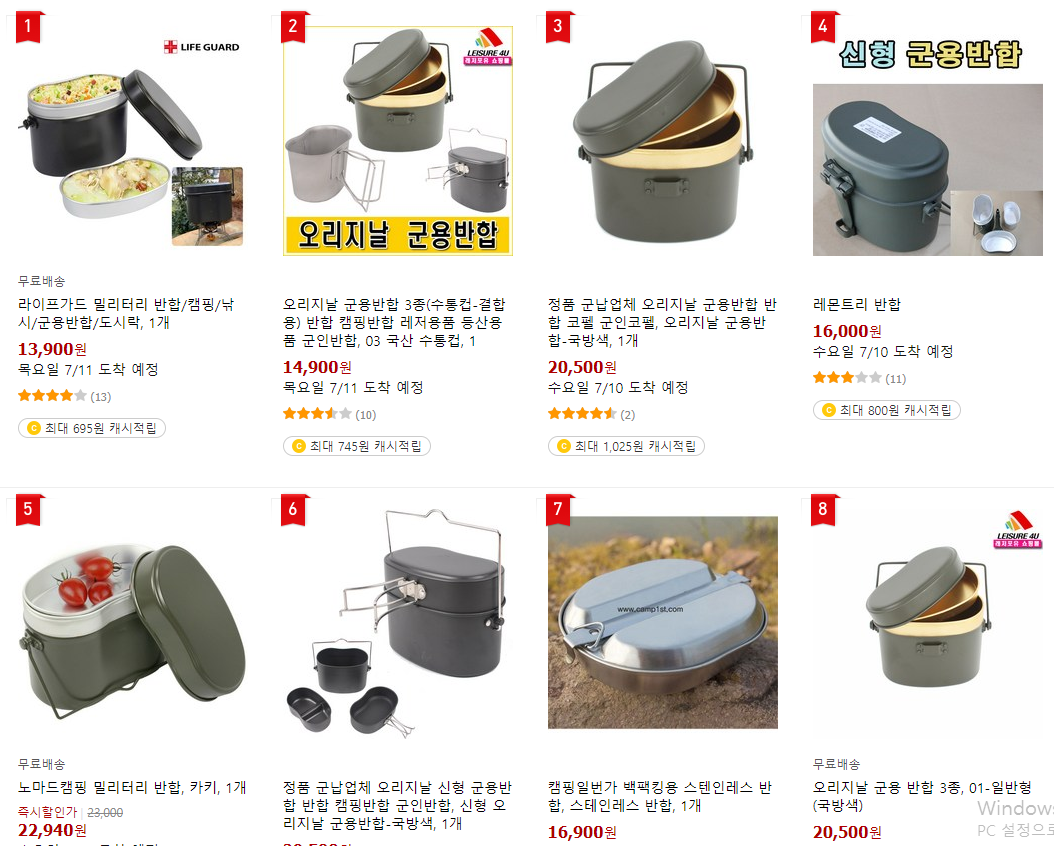The width and height of the screenshot is (1054, 846).
Task: Click the coin icon beside 최대 800원 캐시적립
Action: point(828,410)
